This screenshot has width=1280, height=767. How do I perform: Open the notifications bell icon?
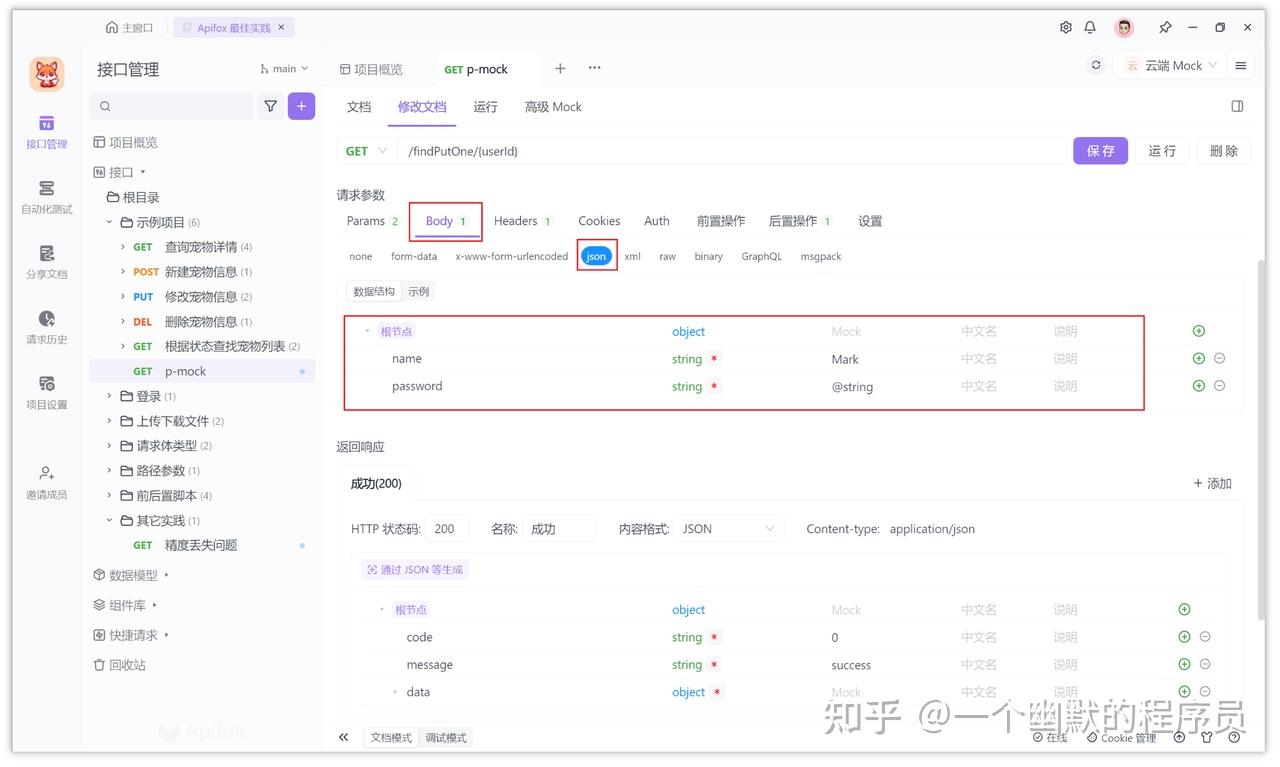(x=1090, y=28)
